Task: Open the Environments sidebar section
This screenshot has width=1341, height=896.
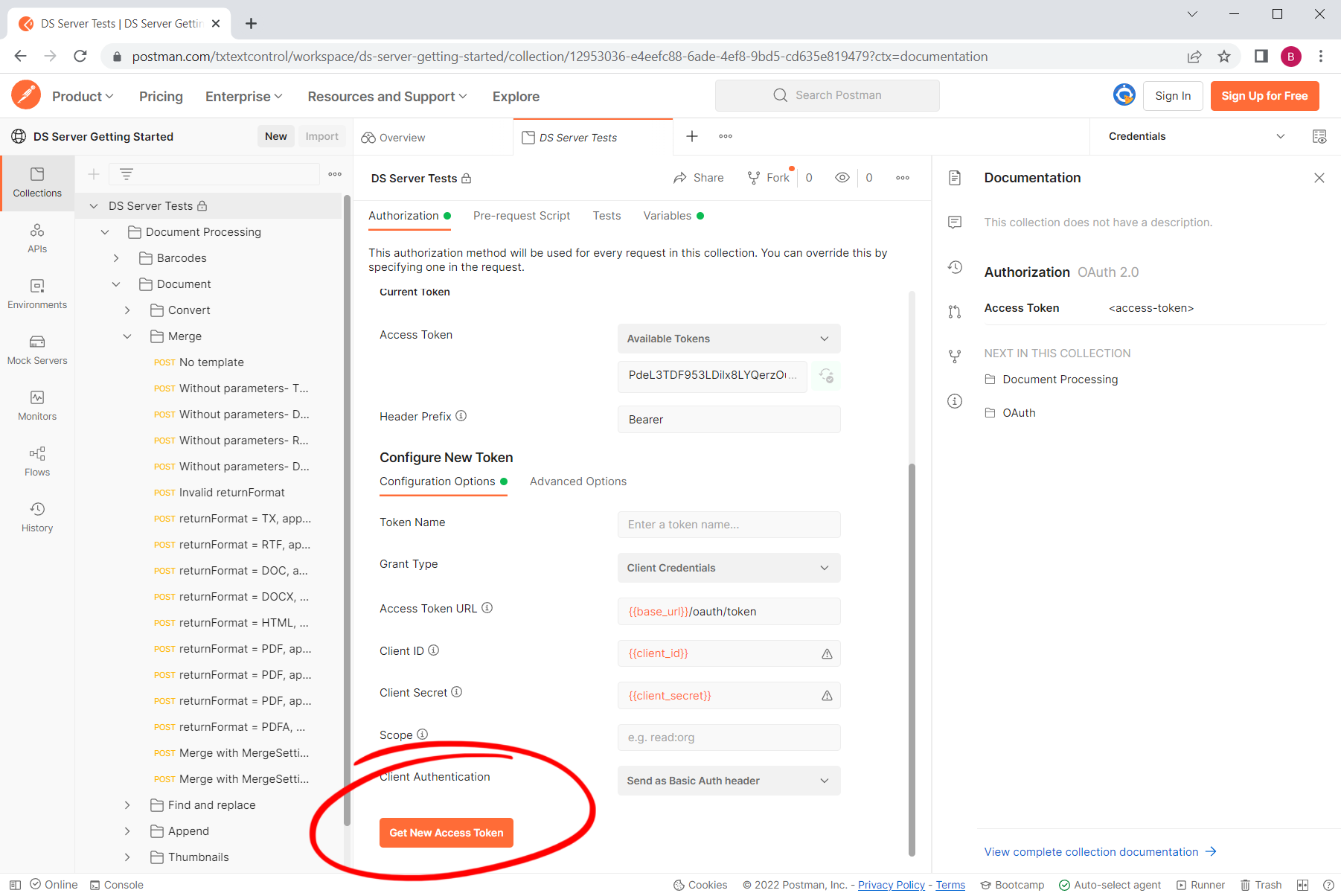Action: coord(37,295)
